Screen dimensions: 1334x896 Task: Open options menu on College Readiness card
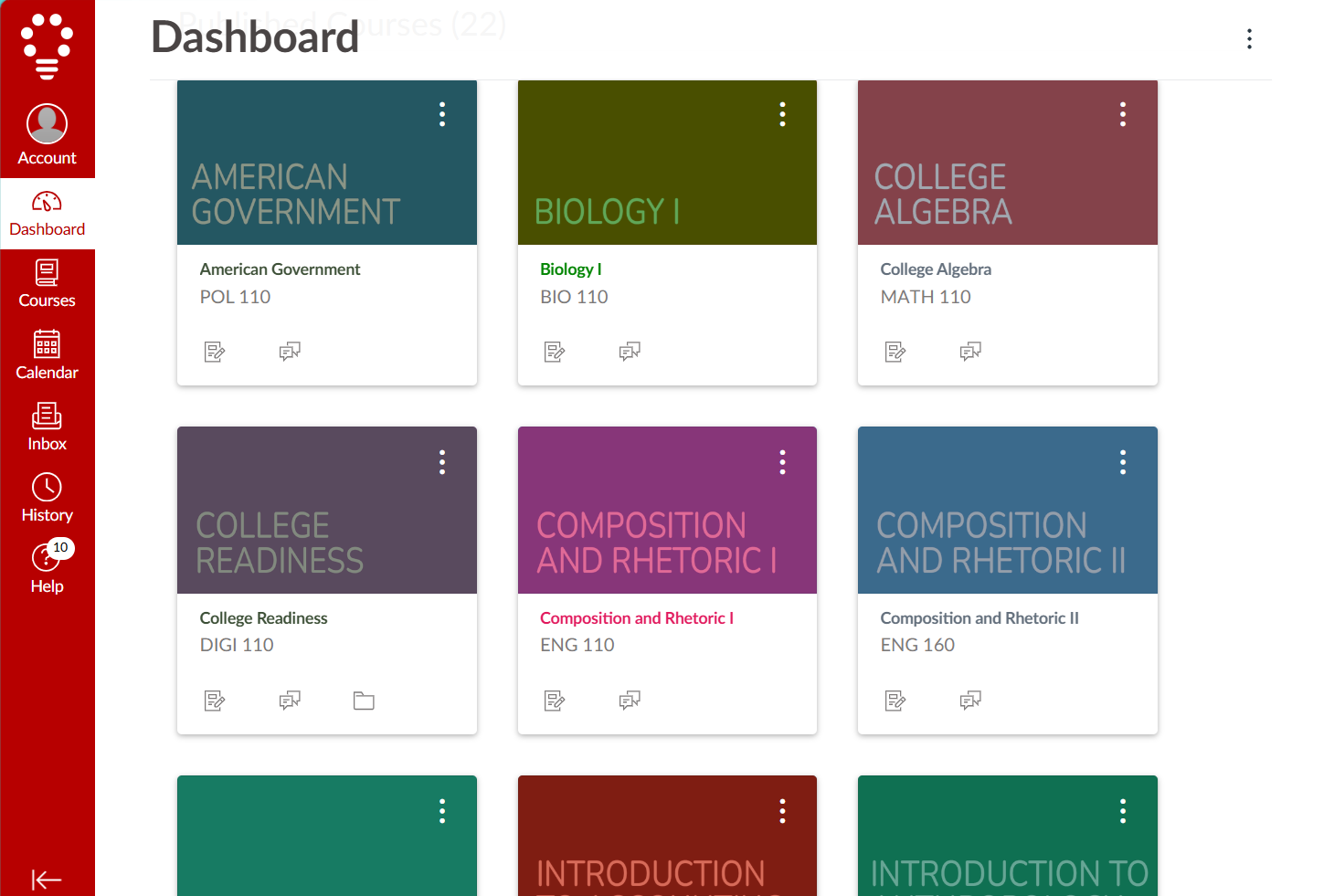pyautogui.click(x=442, y=462)
